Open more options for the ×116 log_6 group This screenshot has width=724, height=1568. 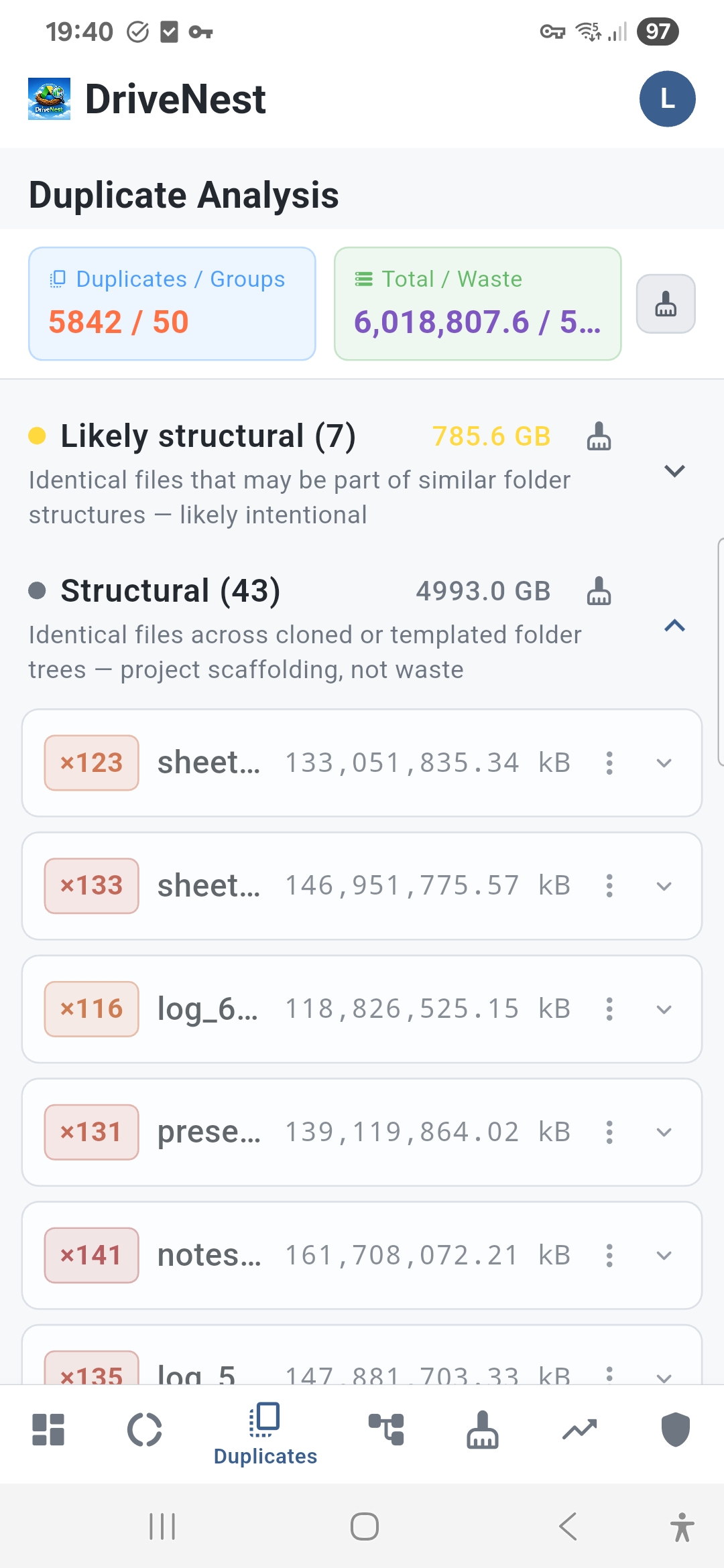pos(609,1009)
